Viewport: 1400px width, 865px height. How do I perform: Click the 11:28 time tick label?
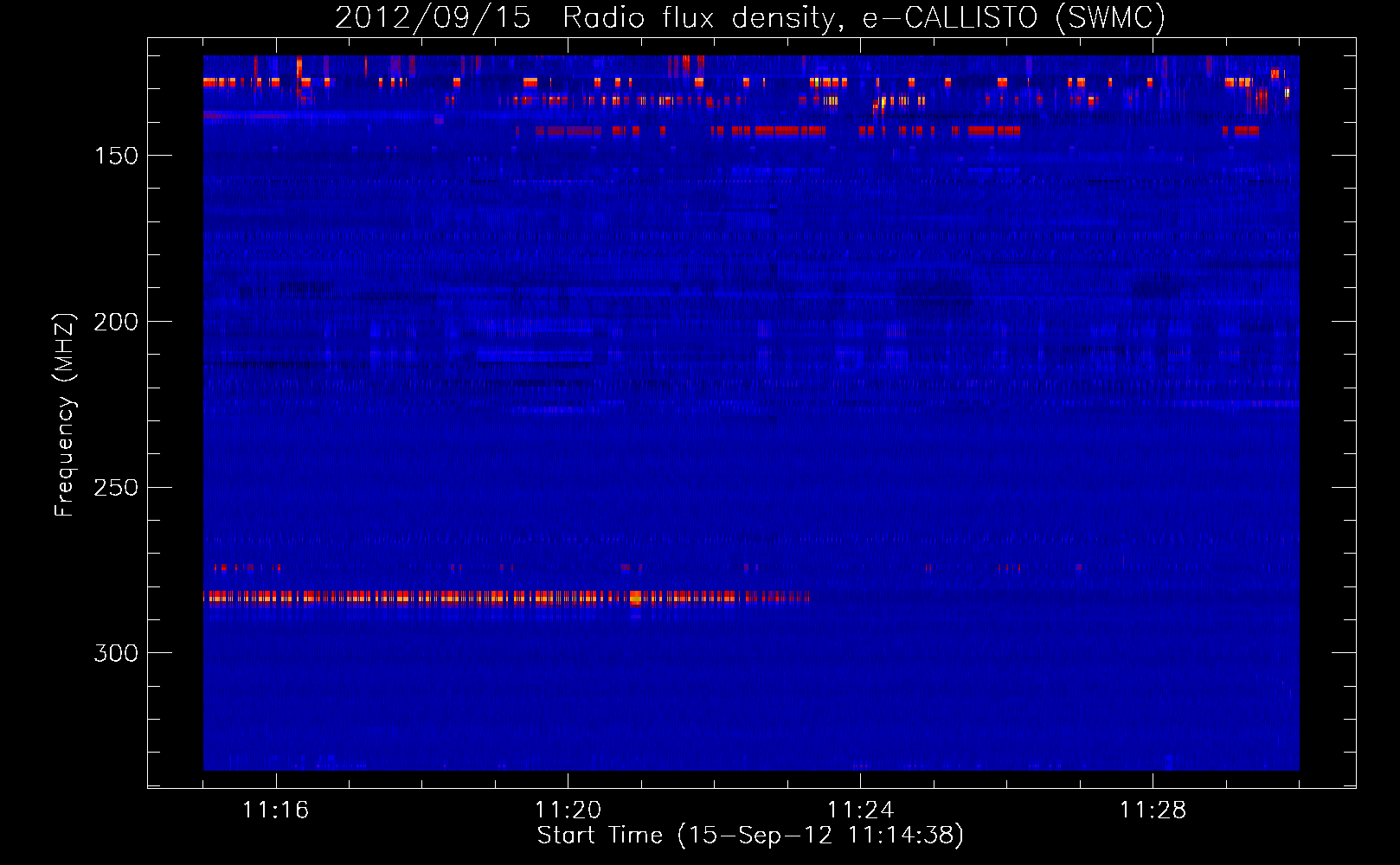pos(1153,810)
